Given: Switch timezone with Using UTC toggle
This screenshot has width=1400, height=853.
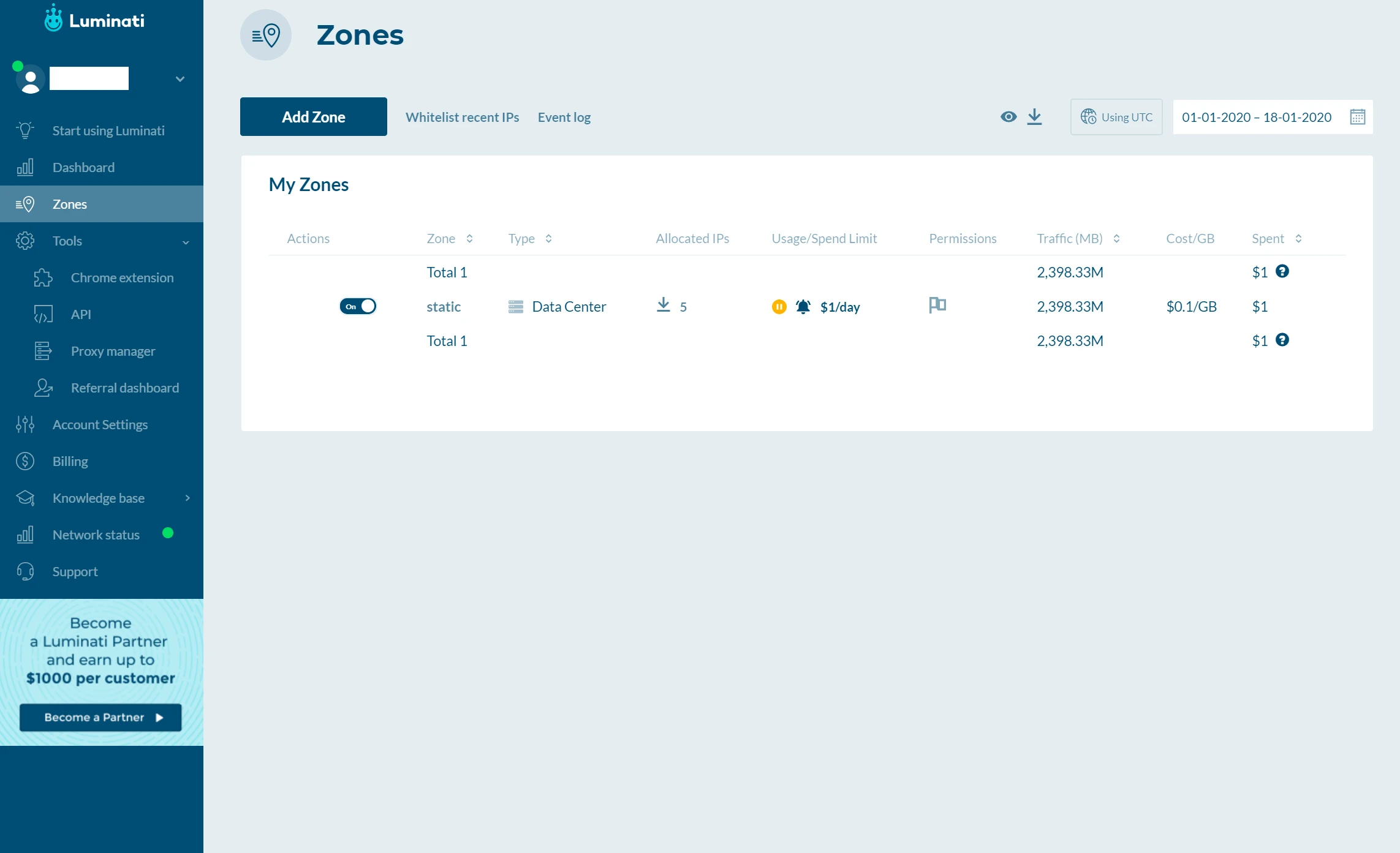Looking at the screenshot, I should [1116, 117].
